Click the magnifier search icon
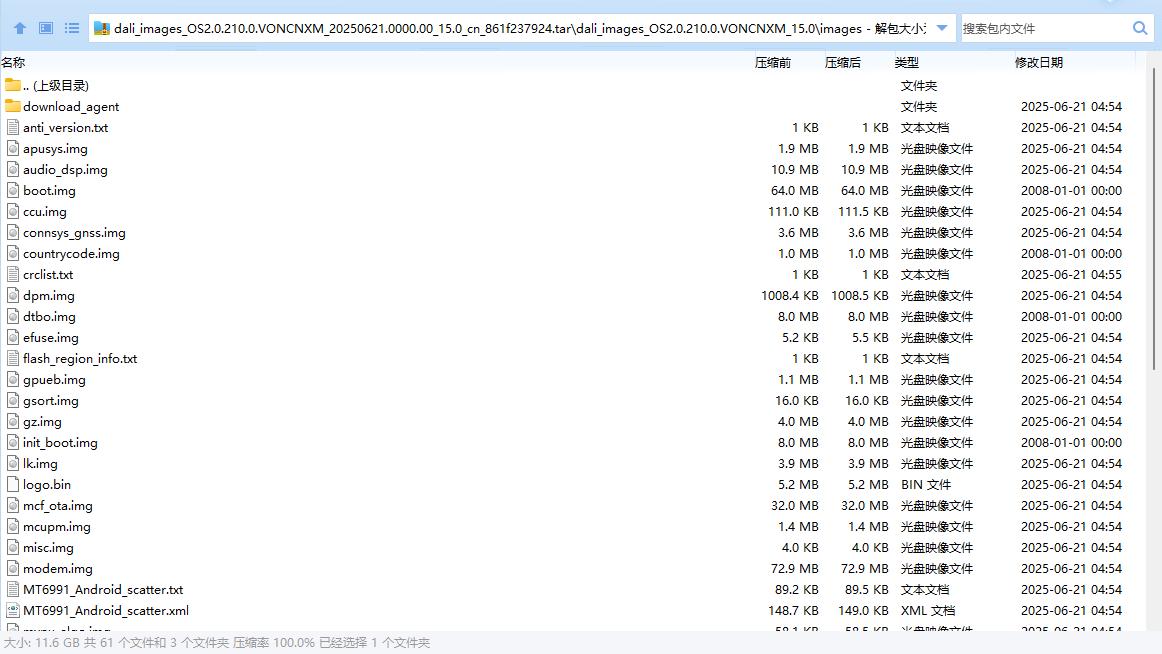Viewport: 1162px width, 654px height. (1140, 28)
